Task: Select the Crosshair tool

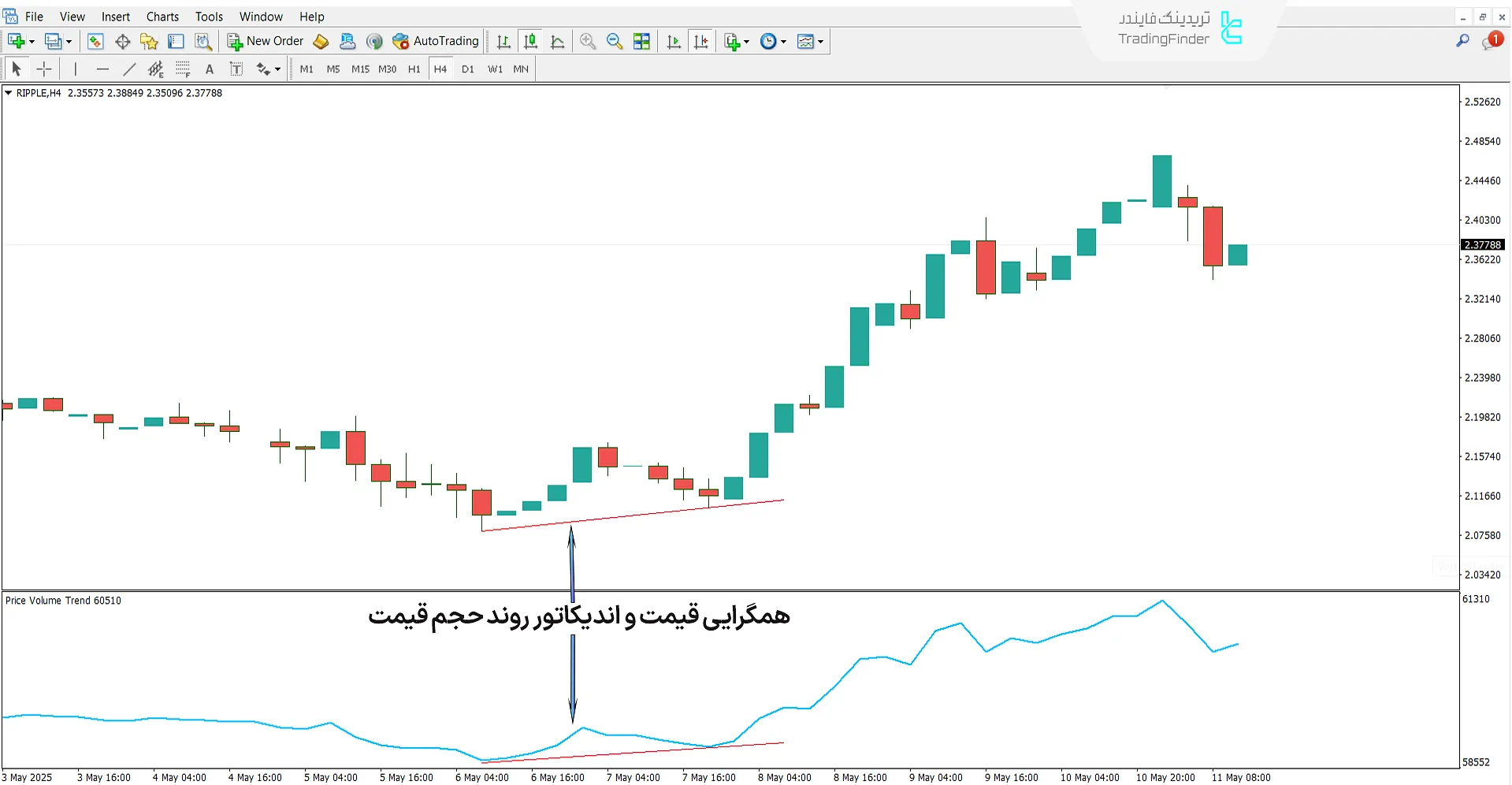Action: [x=44, y=69]
